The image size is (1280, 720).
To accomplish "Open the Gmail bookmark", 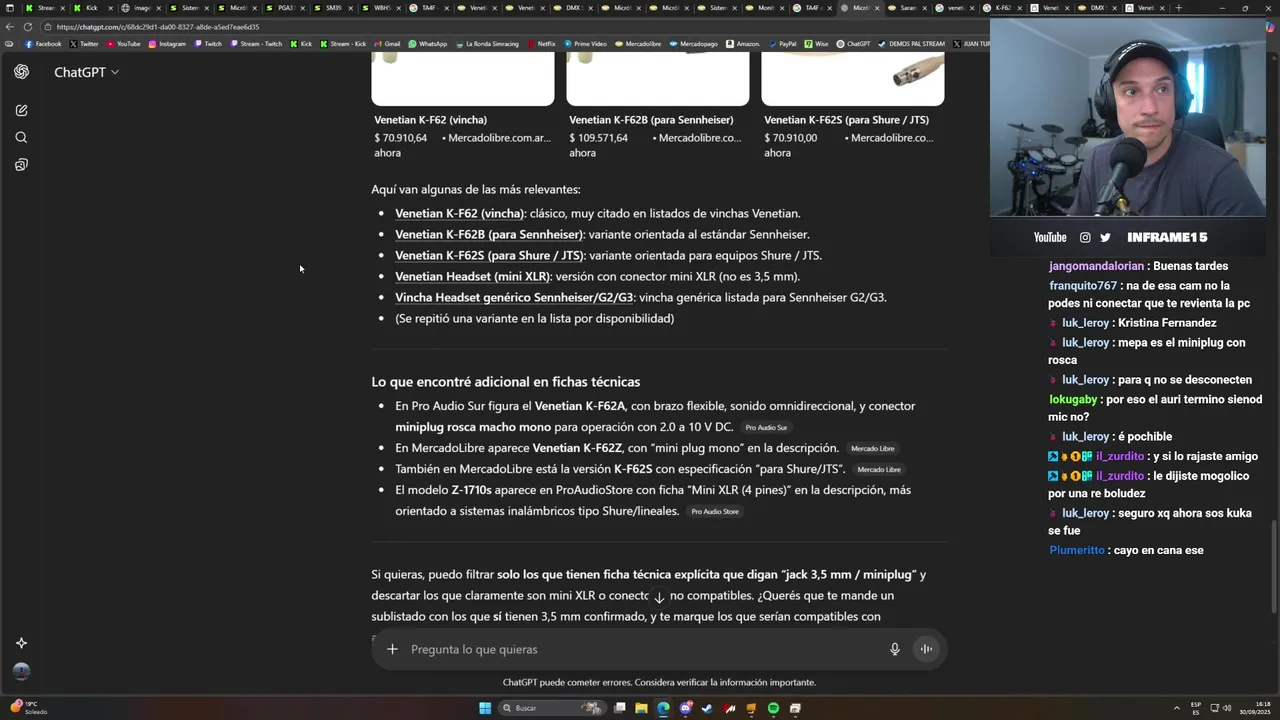I will 386,44.
